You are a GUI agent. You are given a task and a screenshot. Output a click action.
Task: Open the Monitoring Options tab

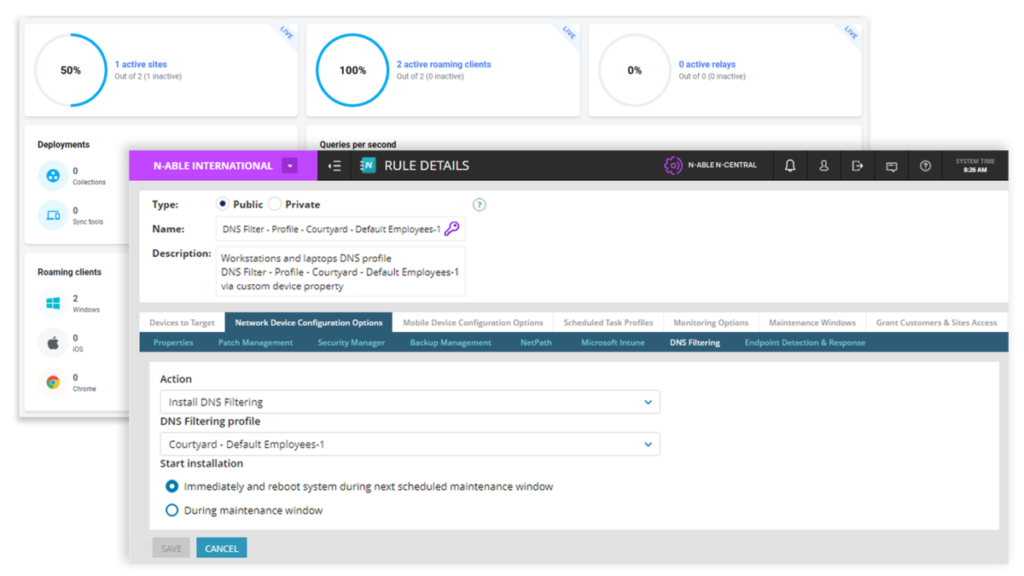pyautogui.click(x=711, y=323)
